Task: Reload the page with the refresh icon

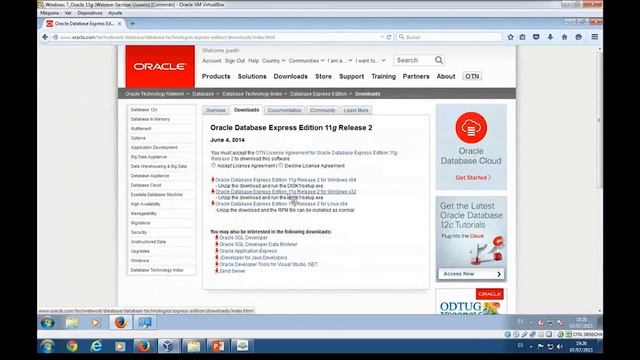Action: (389, 37)
